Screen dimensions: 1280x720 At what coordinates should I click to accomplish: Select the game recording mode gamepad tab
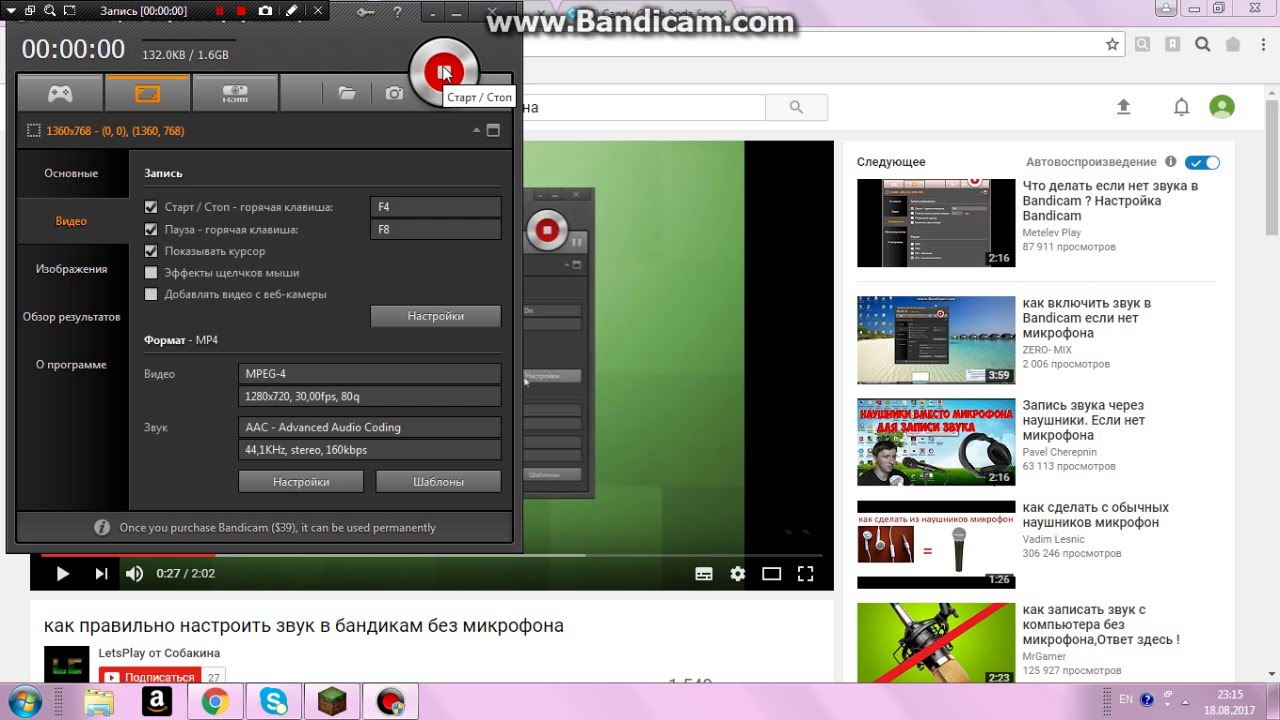pos(60,93)
